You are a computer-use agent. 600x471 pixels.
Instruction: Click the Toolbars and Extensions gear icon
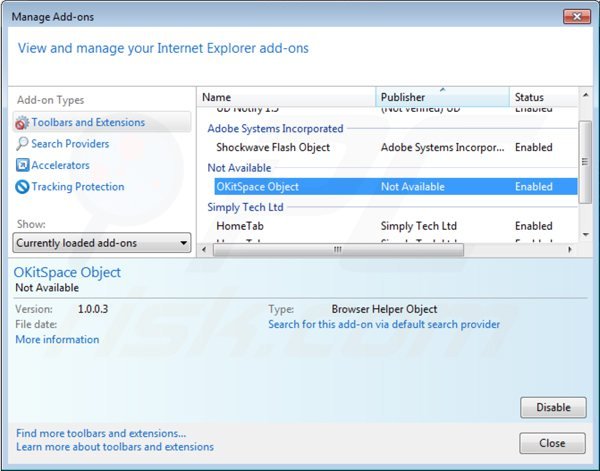(x=22, y=122)
